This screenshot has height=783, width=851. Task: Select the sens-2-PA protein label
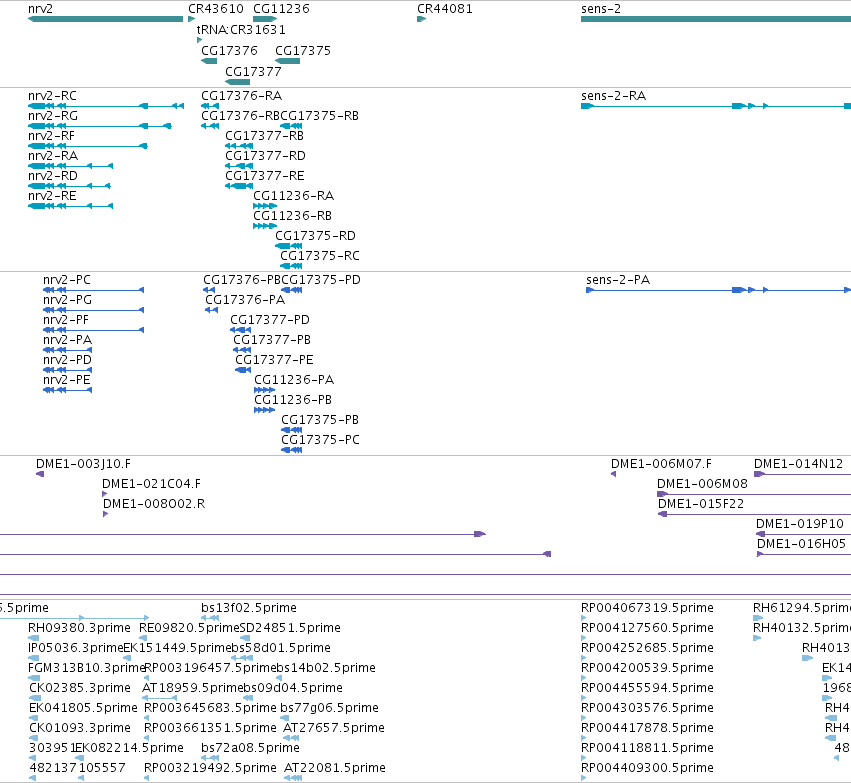click(x=618, y=280)
